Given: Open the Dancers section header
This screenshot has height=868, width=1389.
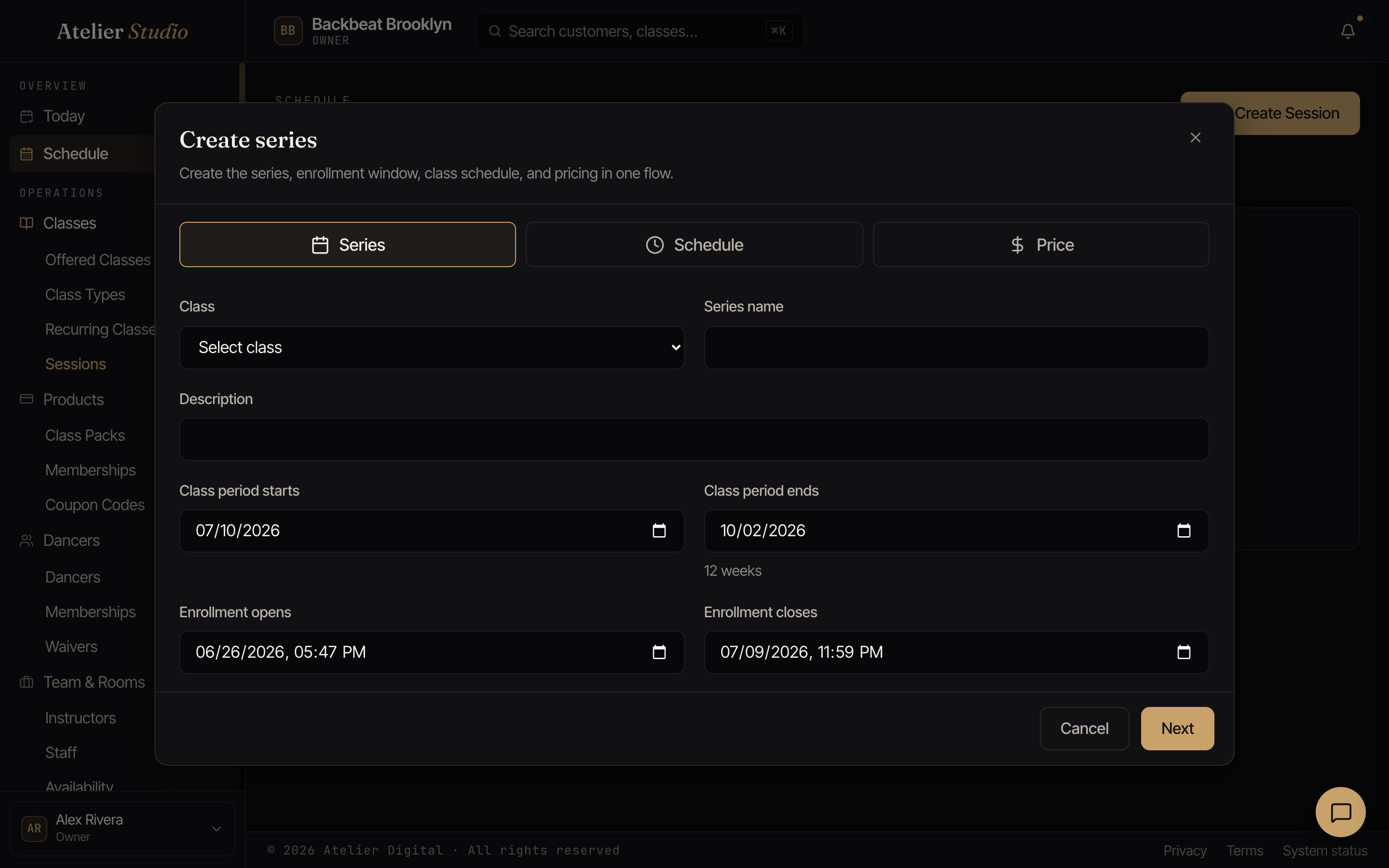Looking at the screenshot, I should point(71,541).
